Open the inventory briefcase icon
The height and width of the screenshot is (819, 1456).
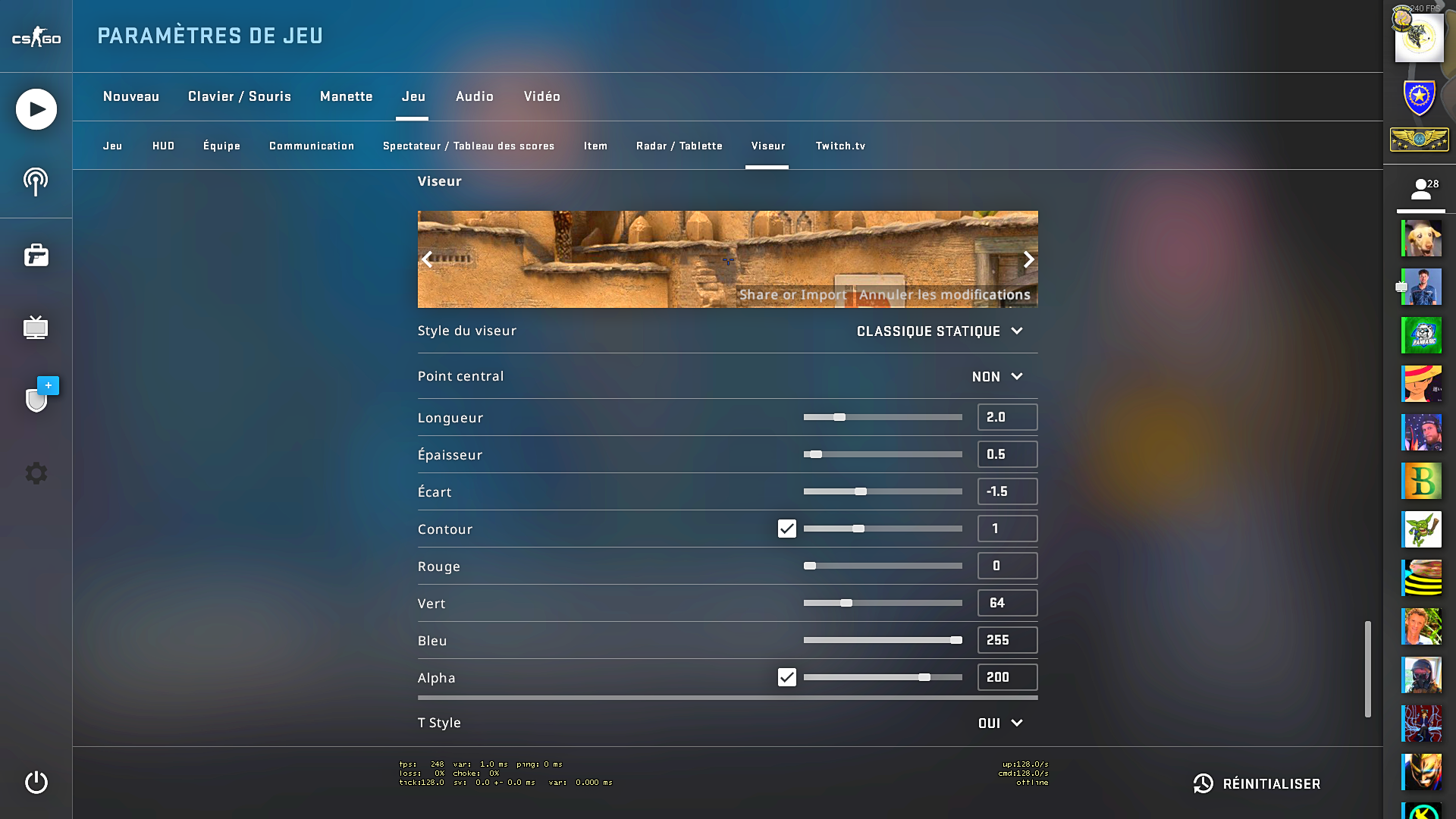click(x=36, y=256)
